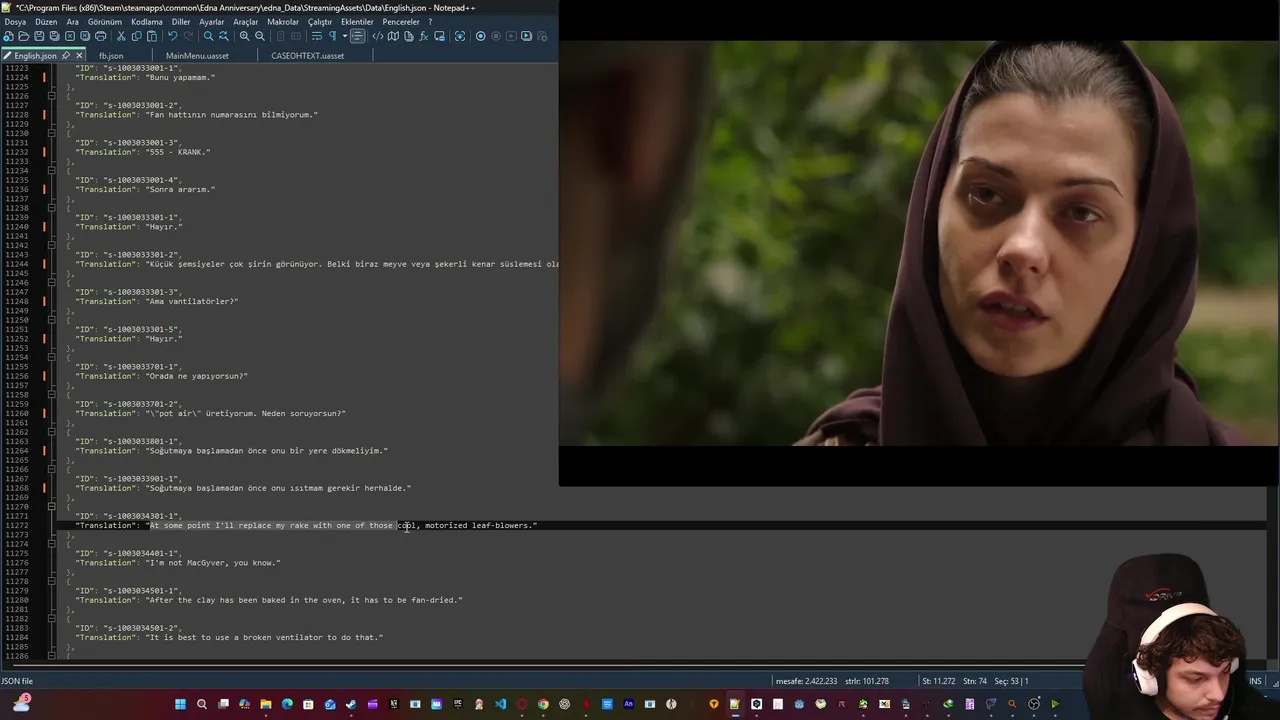Viewport: 1280px width, 720px height.
Task: Collapse the fold marker at line 11282
Action: (52, 619)
